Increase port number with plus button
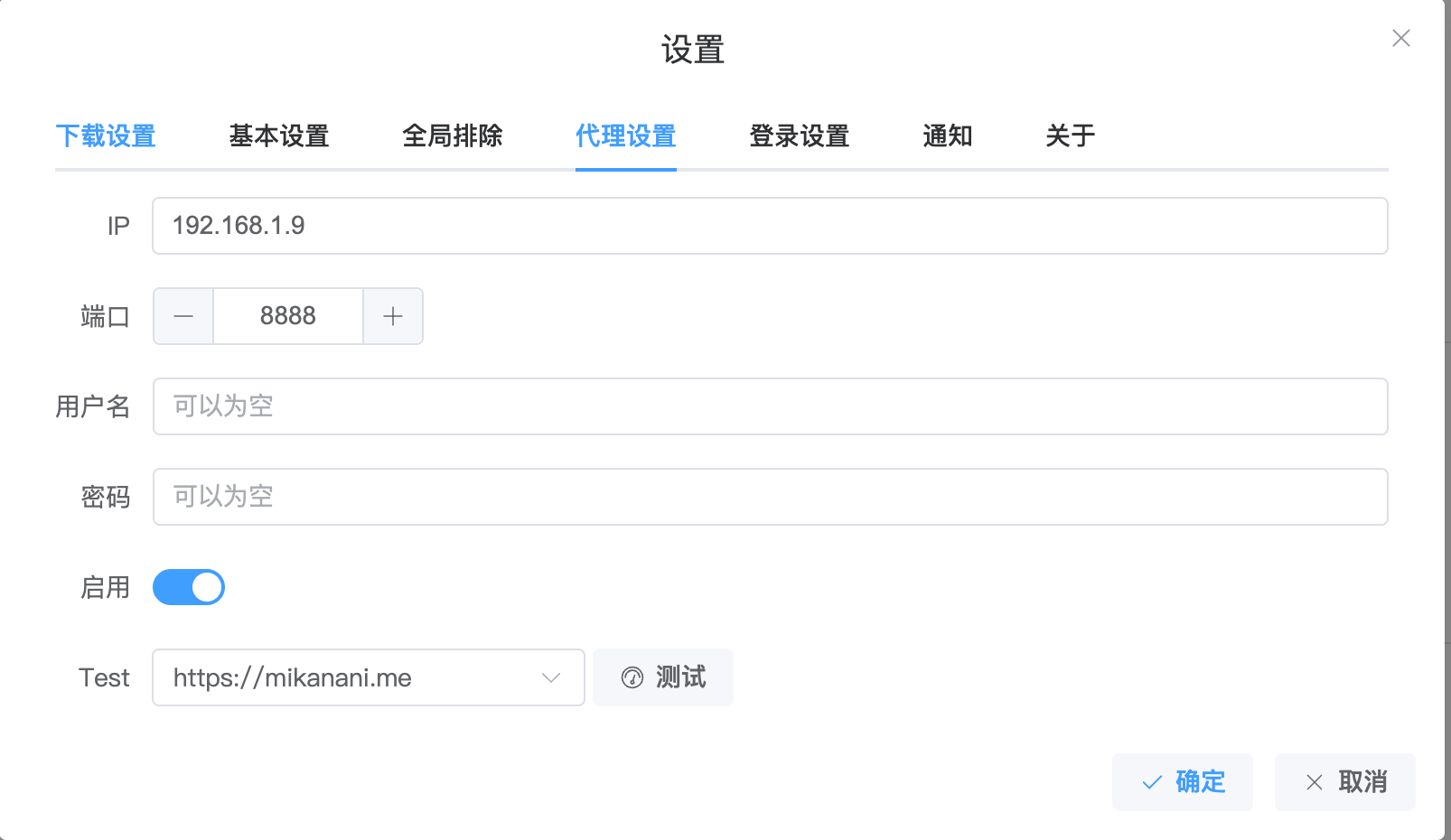 pos(392,316)
